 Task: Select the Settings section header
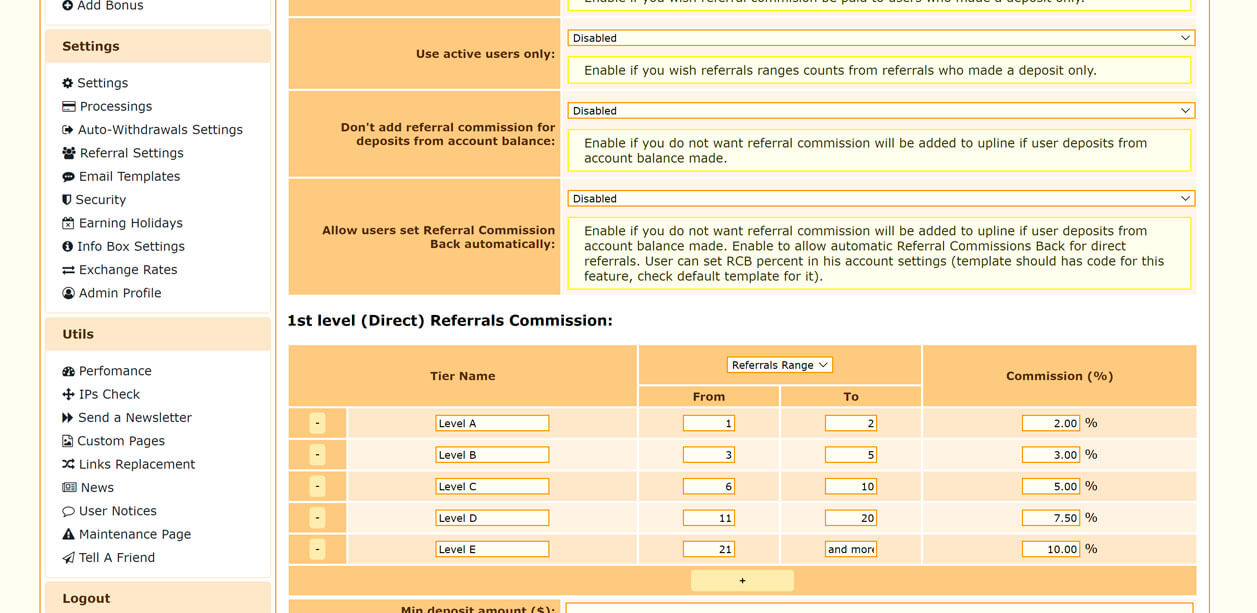[158, 46]
